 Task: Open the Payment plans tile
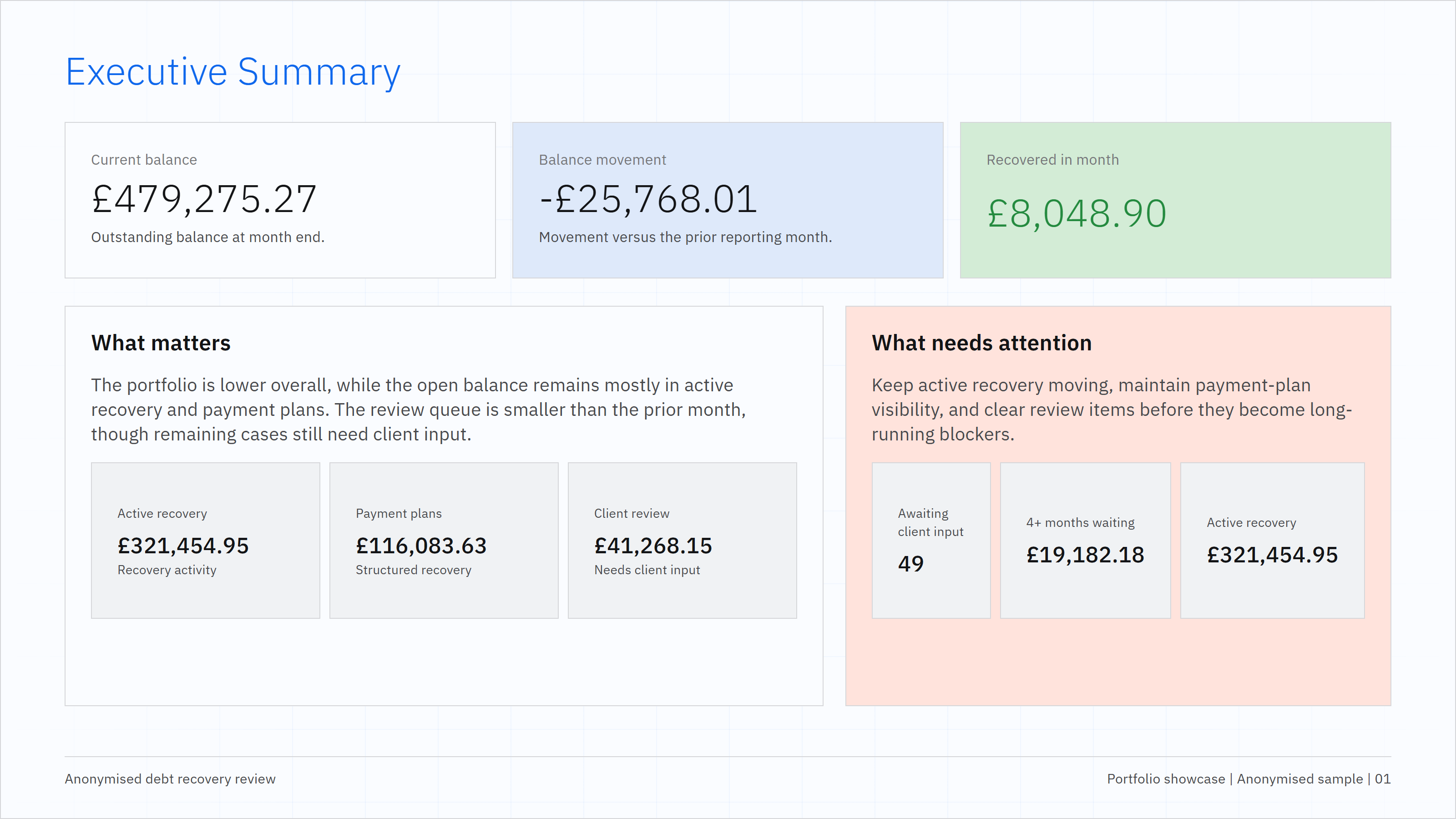click(444, 541)
